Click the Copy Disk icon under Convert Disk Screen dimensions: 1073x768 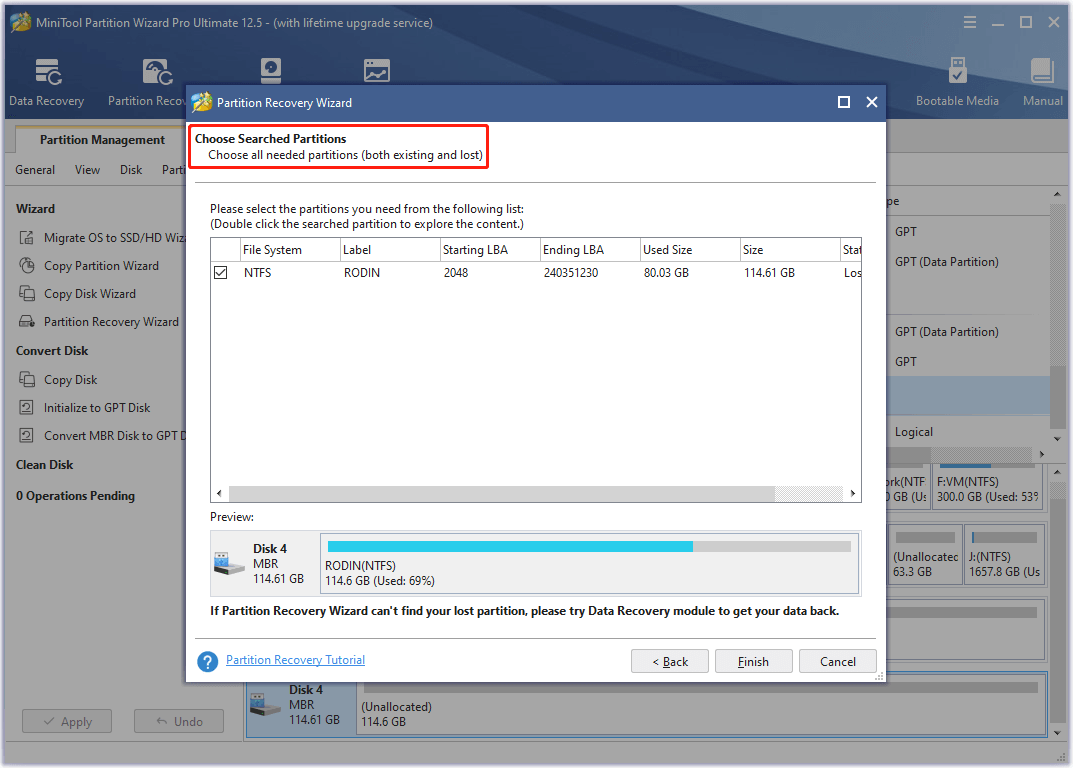point(27,379)
